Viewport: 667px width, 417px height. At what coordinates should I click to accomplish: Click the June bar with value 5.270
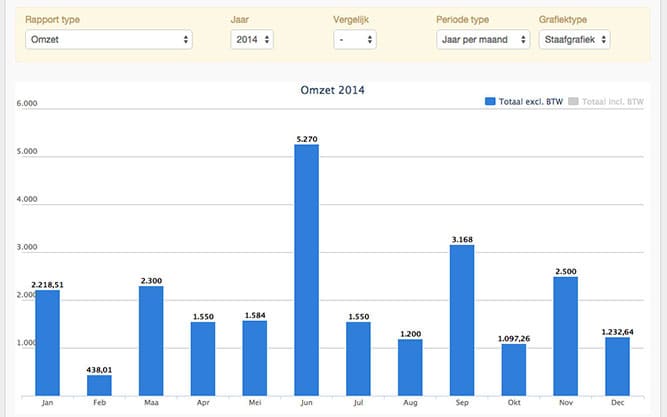(306, 269)
